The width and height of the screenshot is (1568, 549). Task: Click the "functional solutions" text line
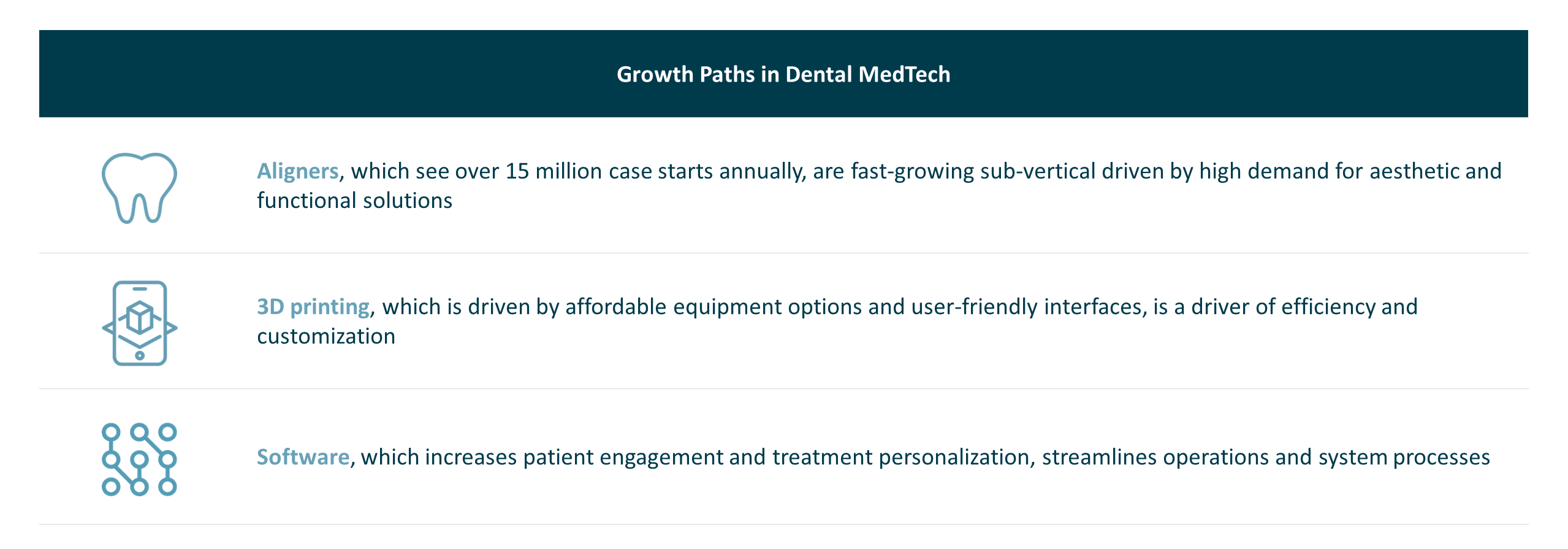(354, 201)
